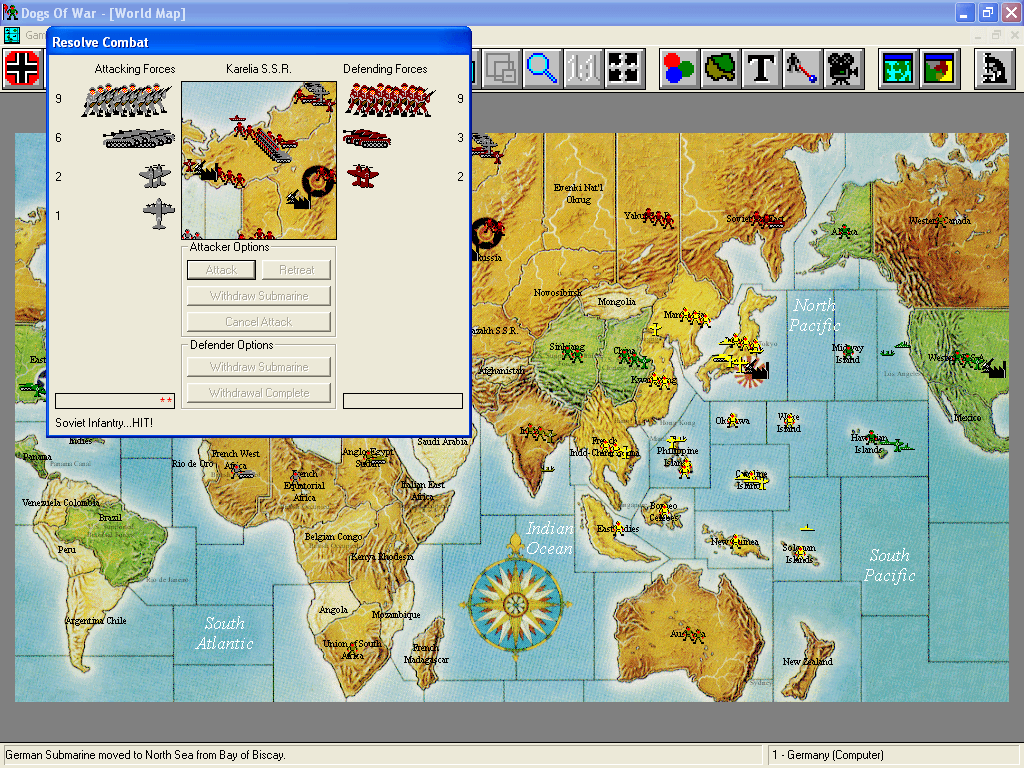
Task: Select the magnifying glass zoom tool
Action: 541,69
